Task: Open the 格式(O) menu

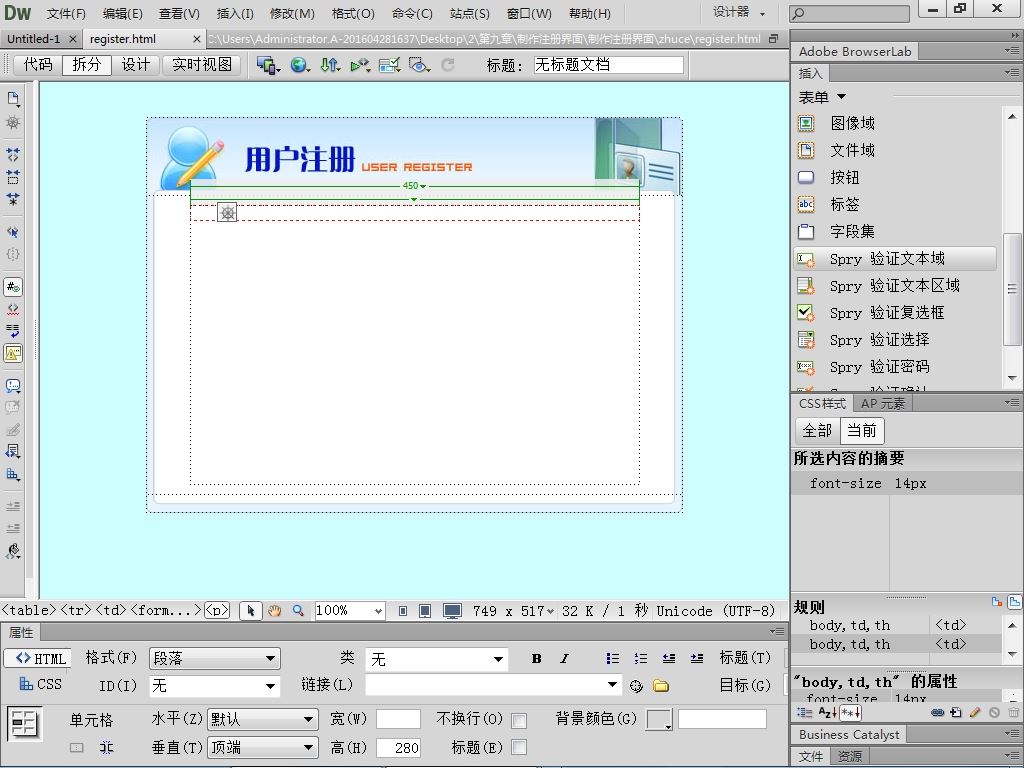Action: pos(353,13)
